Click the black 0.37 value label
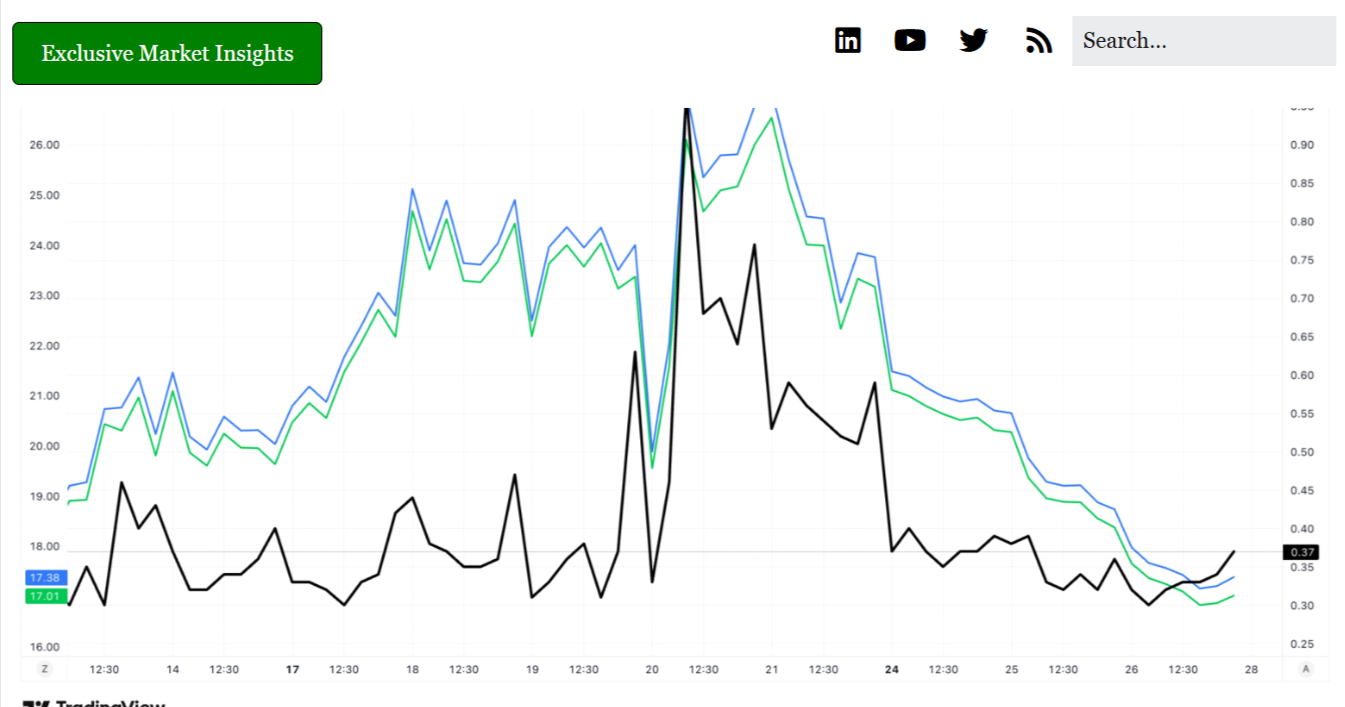The image size is (1345, 707). pyautogui.click(x=1301, y=552)
